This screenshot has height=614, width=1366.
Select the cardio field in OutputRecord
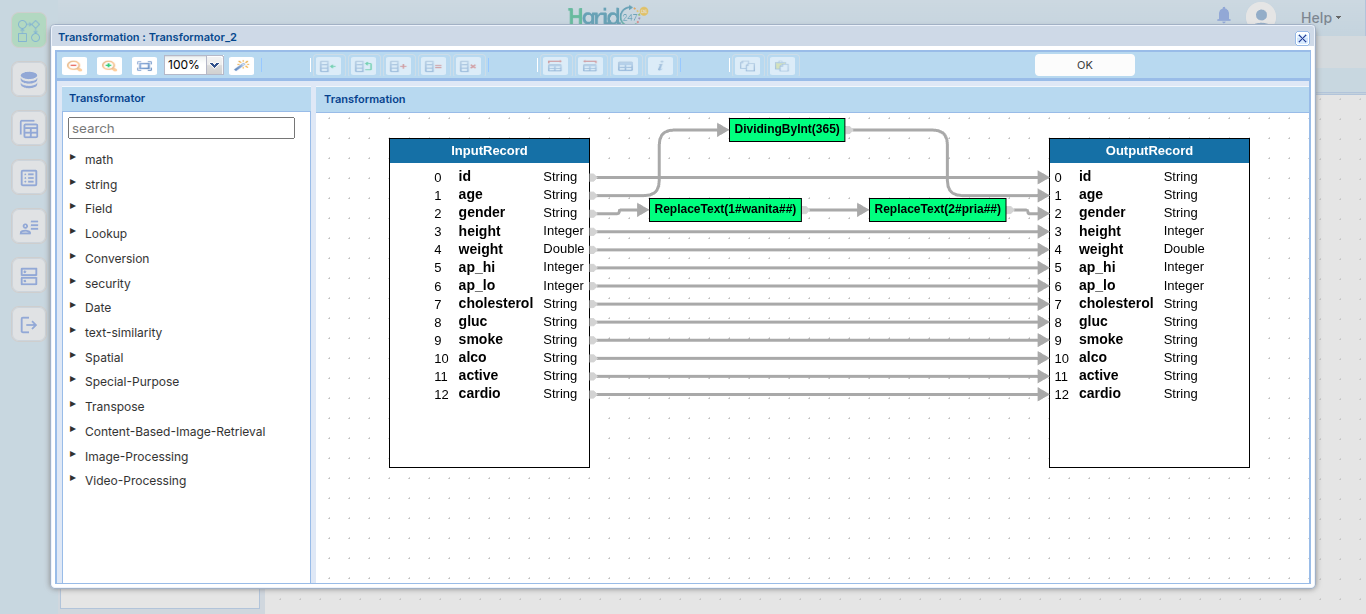coord(1100,393)
